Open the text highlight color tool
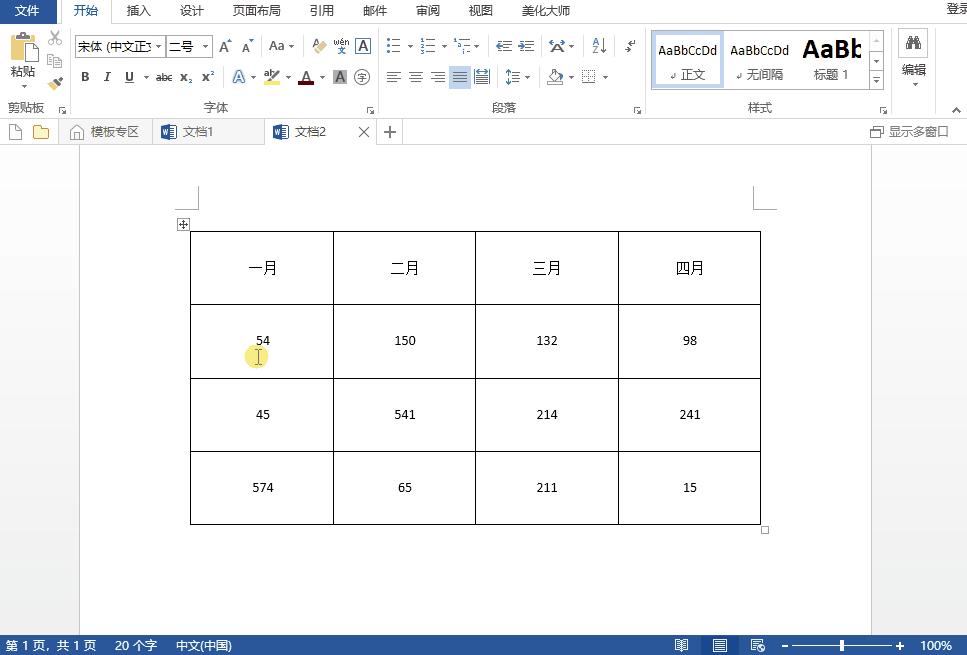 click(270, 77)
